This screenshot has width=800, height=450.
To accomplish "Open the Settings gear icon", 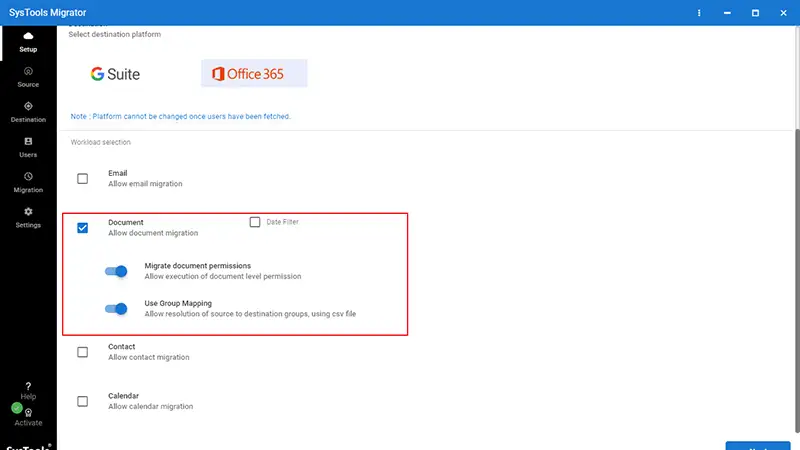I will 28,211.
